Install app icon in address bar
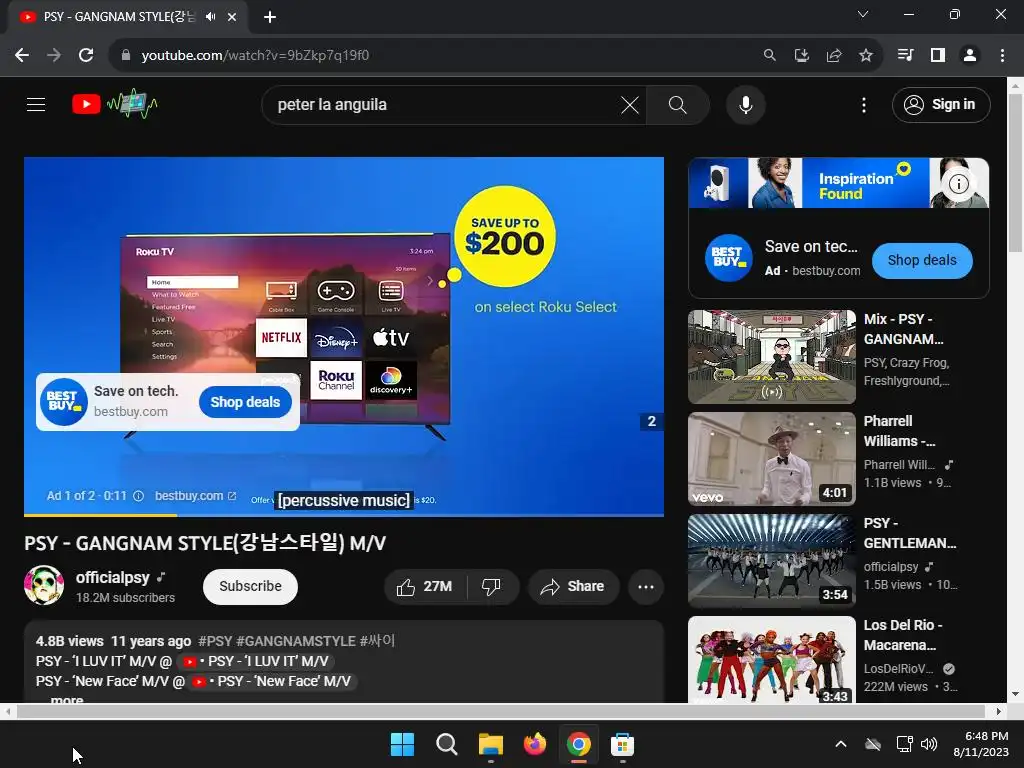Viewport: 1024px width, 768px height. coord(801,56)
